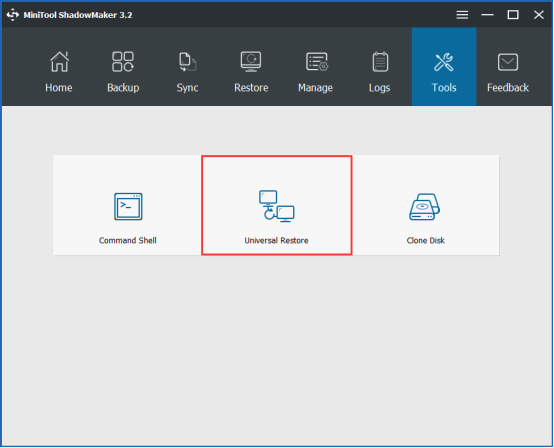Click the Command Shell text label
554x448 pixels.
(x=128, y=241)
